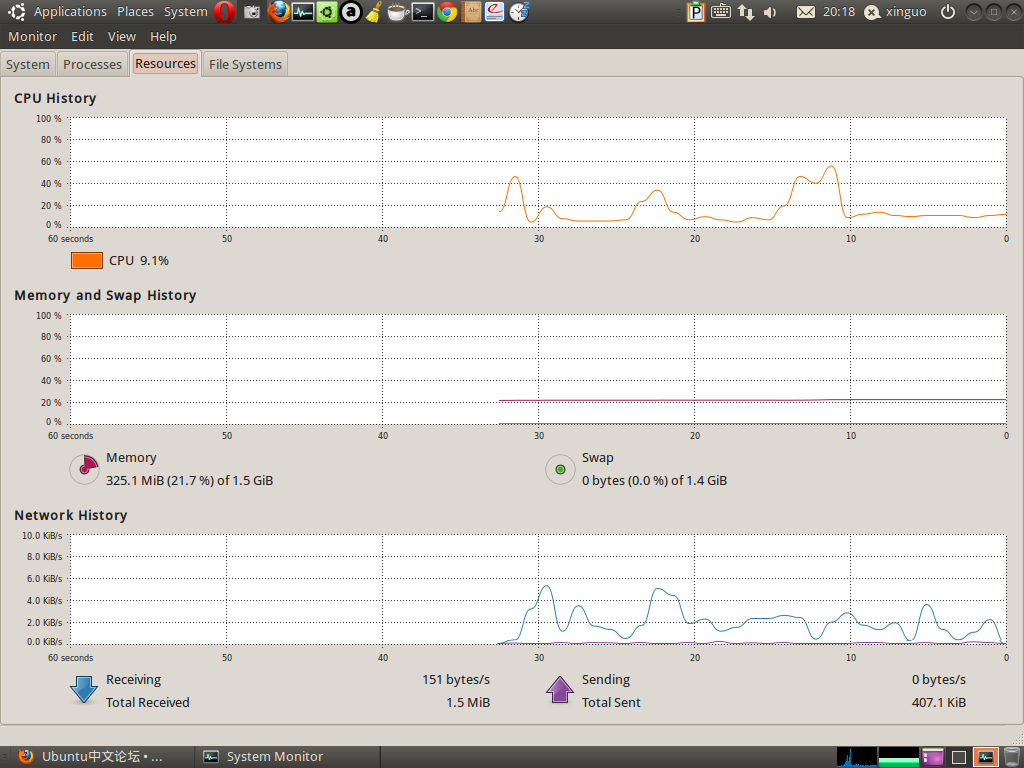The width and height of the screenshot is (1024, 768).
Task: Open the System menu in top panel
Action: tap(185, 12)
